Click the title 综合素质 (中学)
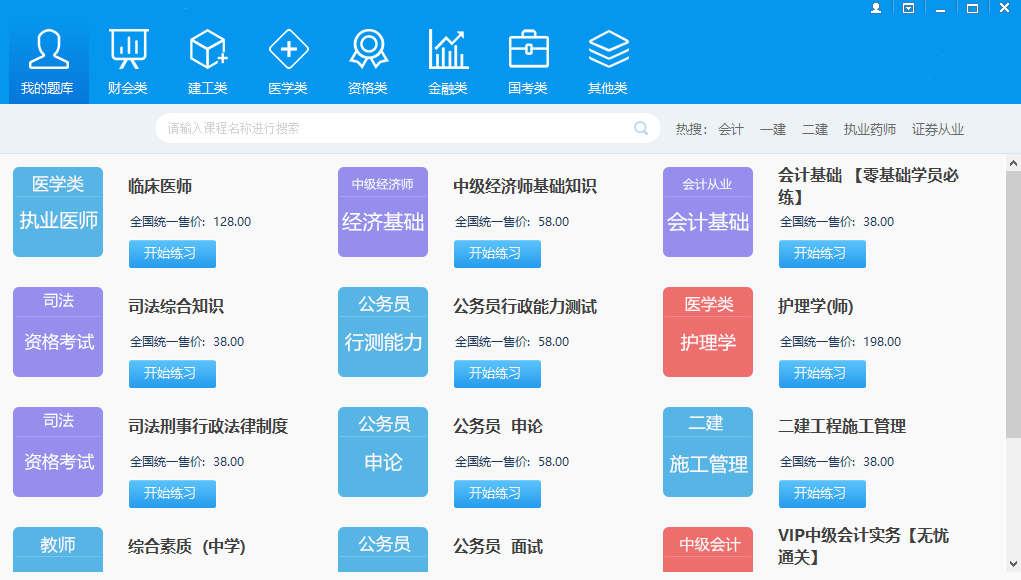 (187, 546)
